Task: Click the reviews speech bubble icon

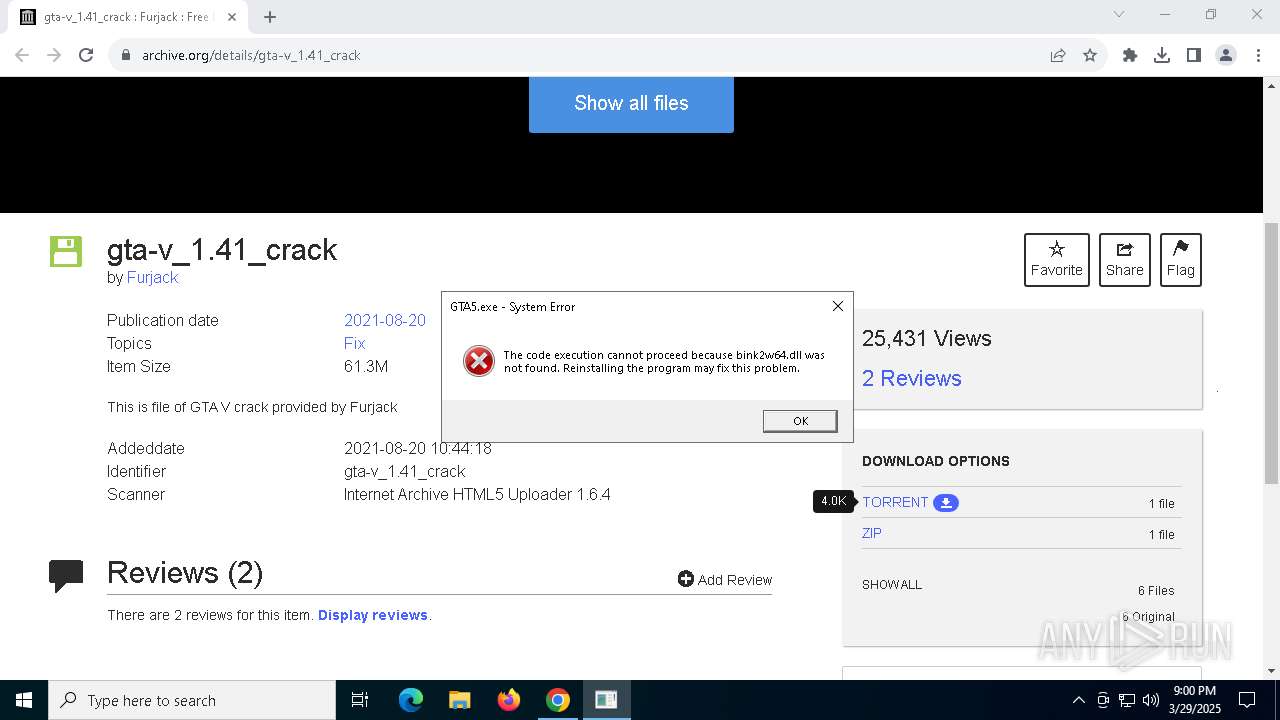Action: click(x=66, y=575)
